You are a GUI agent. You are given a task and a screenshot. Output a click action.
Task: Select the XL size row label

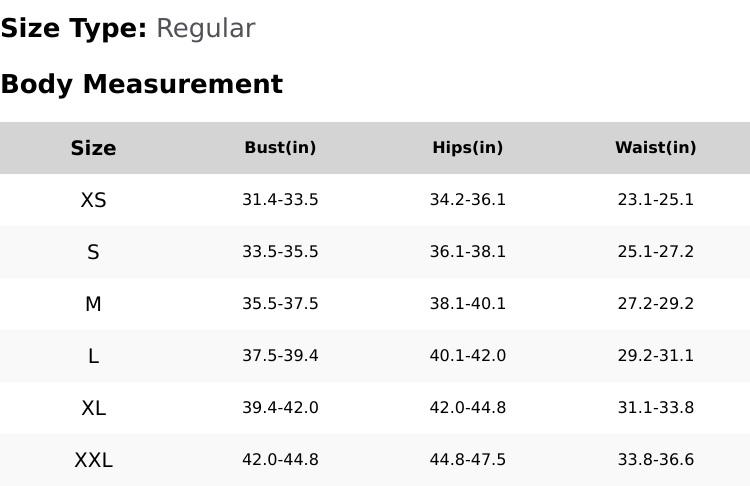coord(93,408)
